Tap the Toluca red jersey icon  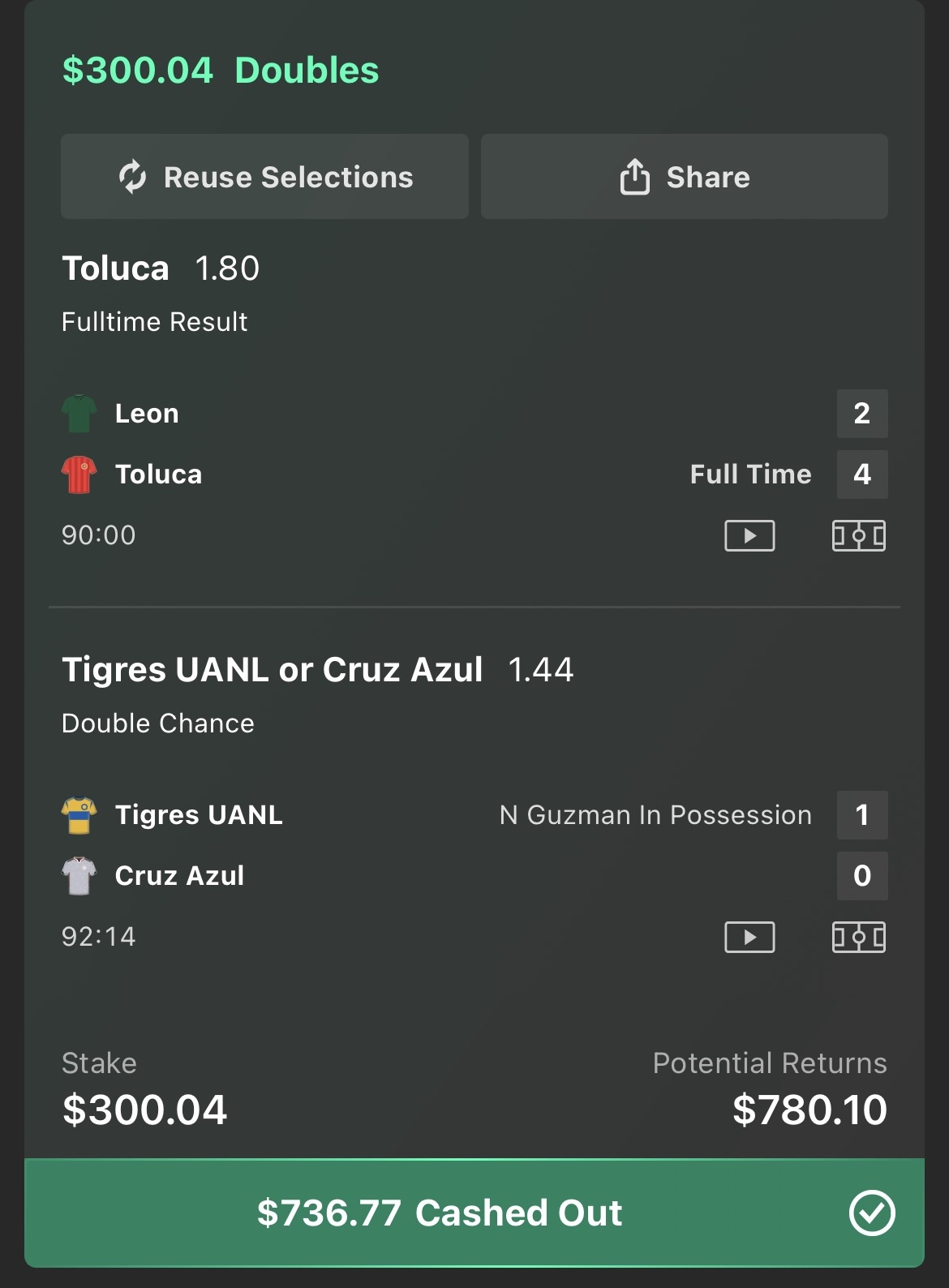79,474
